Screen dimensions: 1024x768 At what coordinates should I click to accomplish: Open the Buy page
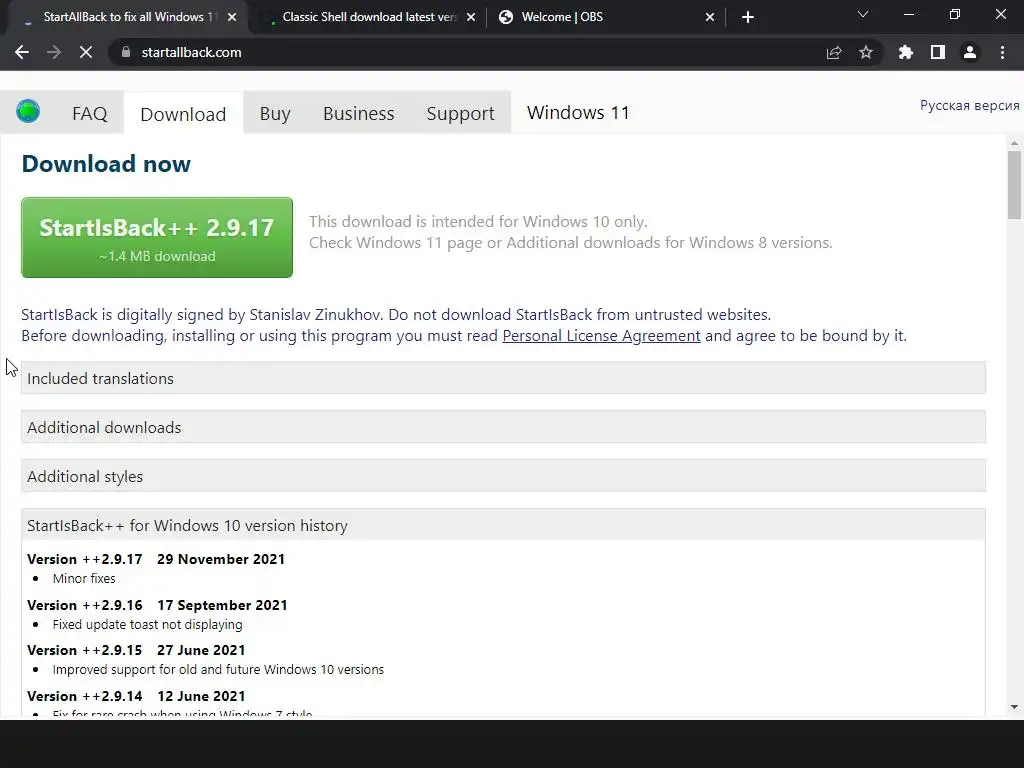(275, 114)
